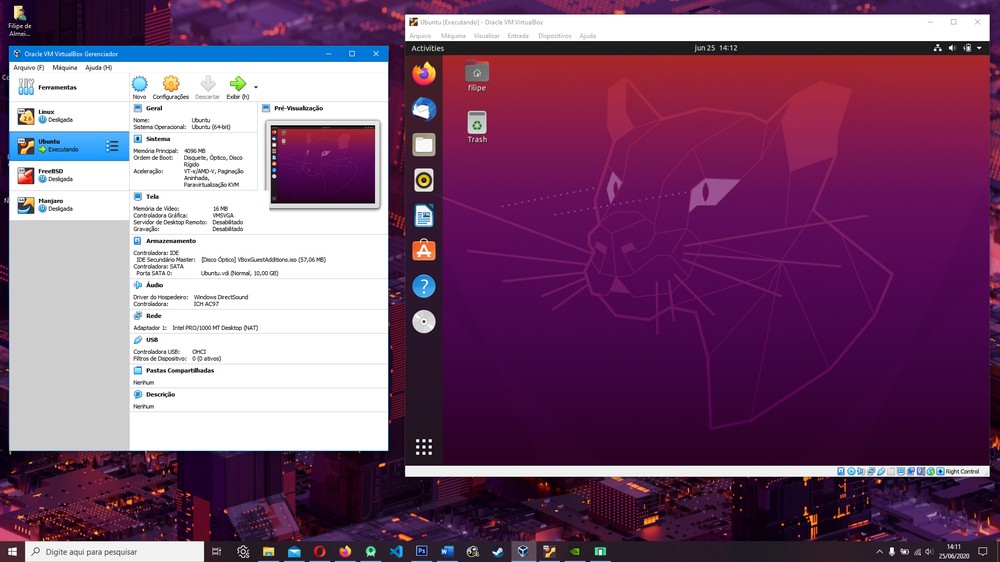This screenshot has height=562, width=1000.
Task: Open the Dispositivos menu in VM window
Action: pyautogui.click(x=554, y=35)
